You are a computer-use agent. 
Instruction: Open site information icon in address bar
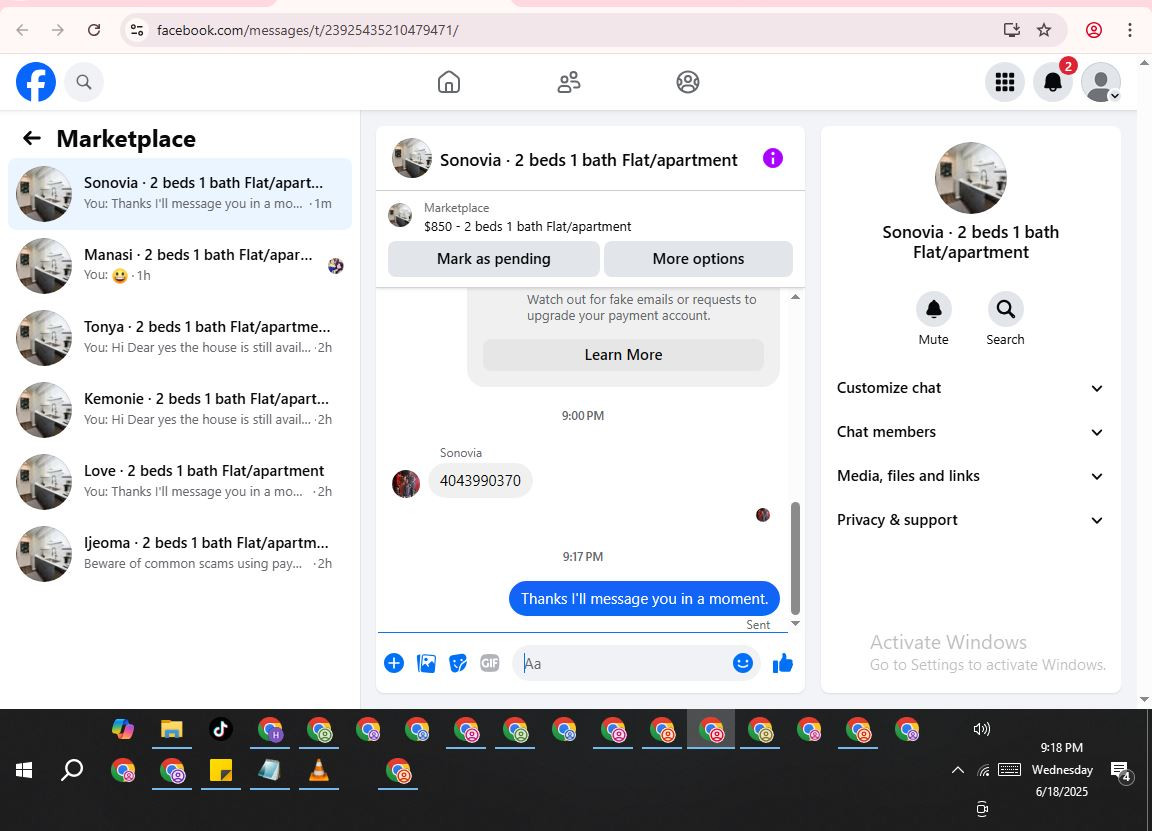click(x=137, y=30)
